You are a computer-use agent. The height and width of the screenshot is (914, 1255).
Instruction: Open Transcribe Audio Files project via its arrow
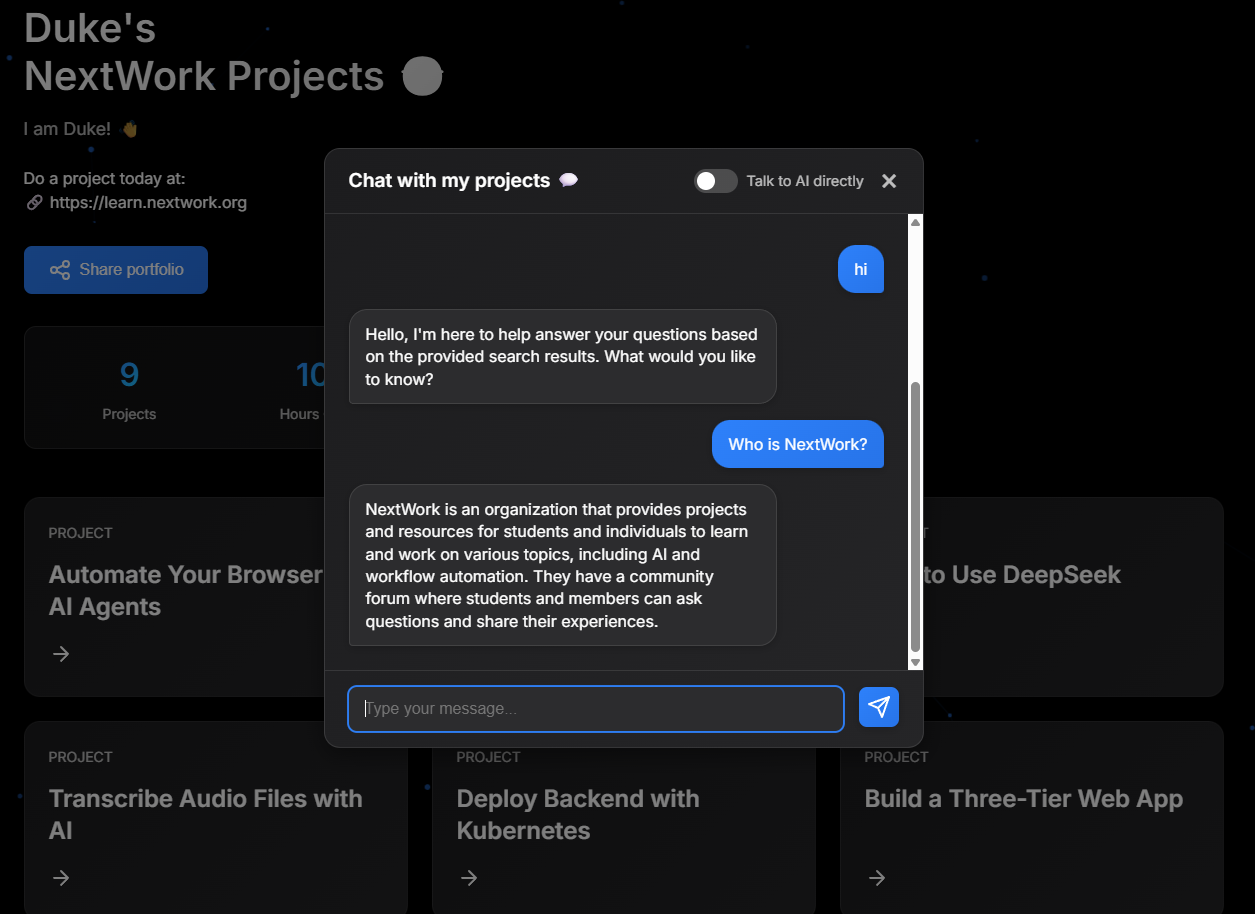[61, 878]
